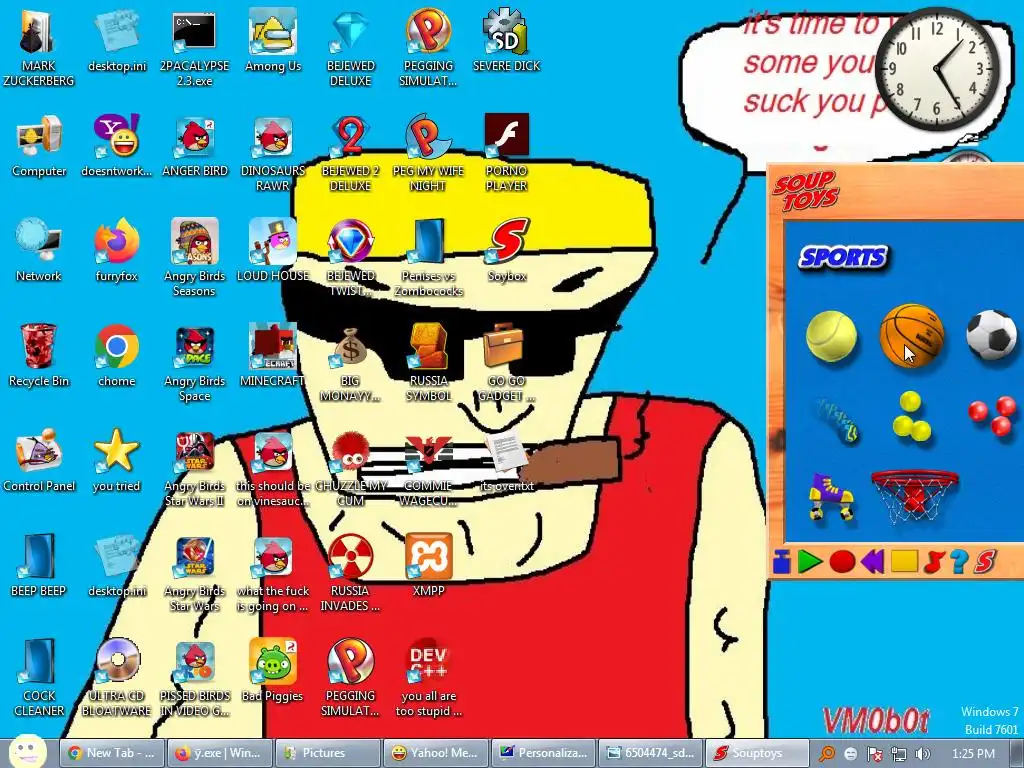Select the BEJEWED DELUXE shortcut
The width and height of the screenshot is (1024, 768).
point(351,48)
